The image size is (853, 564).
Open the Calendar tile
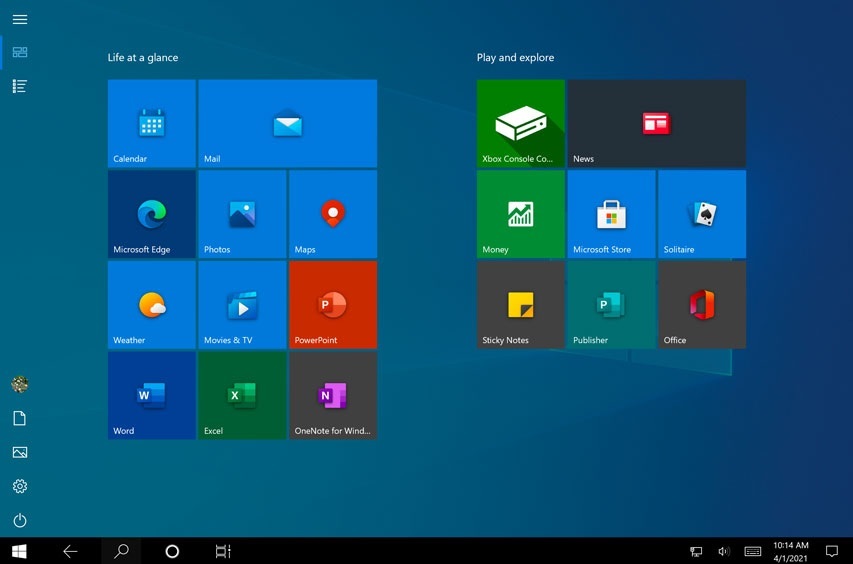(151, 123)
